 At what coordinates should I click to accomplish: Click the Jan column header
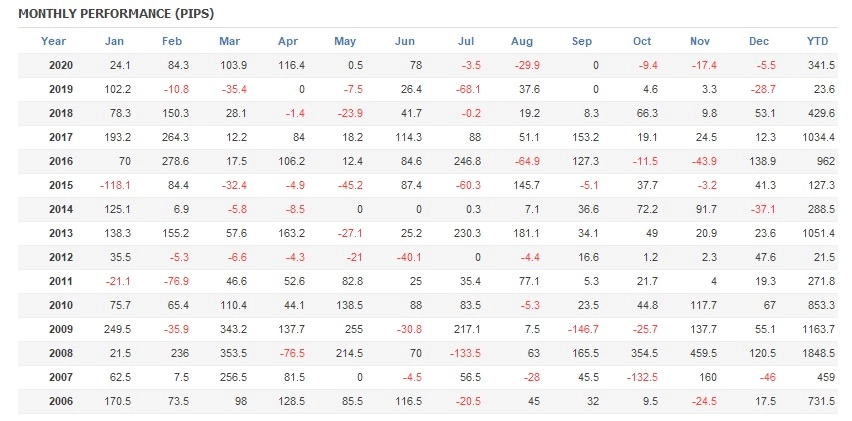coord(114,41)
